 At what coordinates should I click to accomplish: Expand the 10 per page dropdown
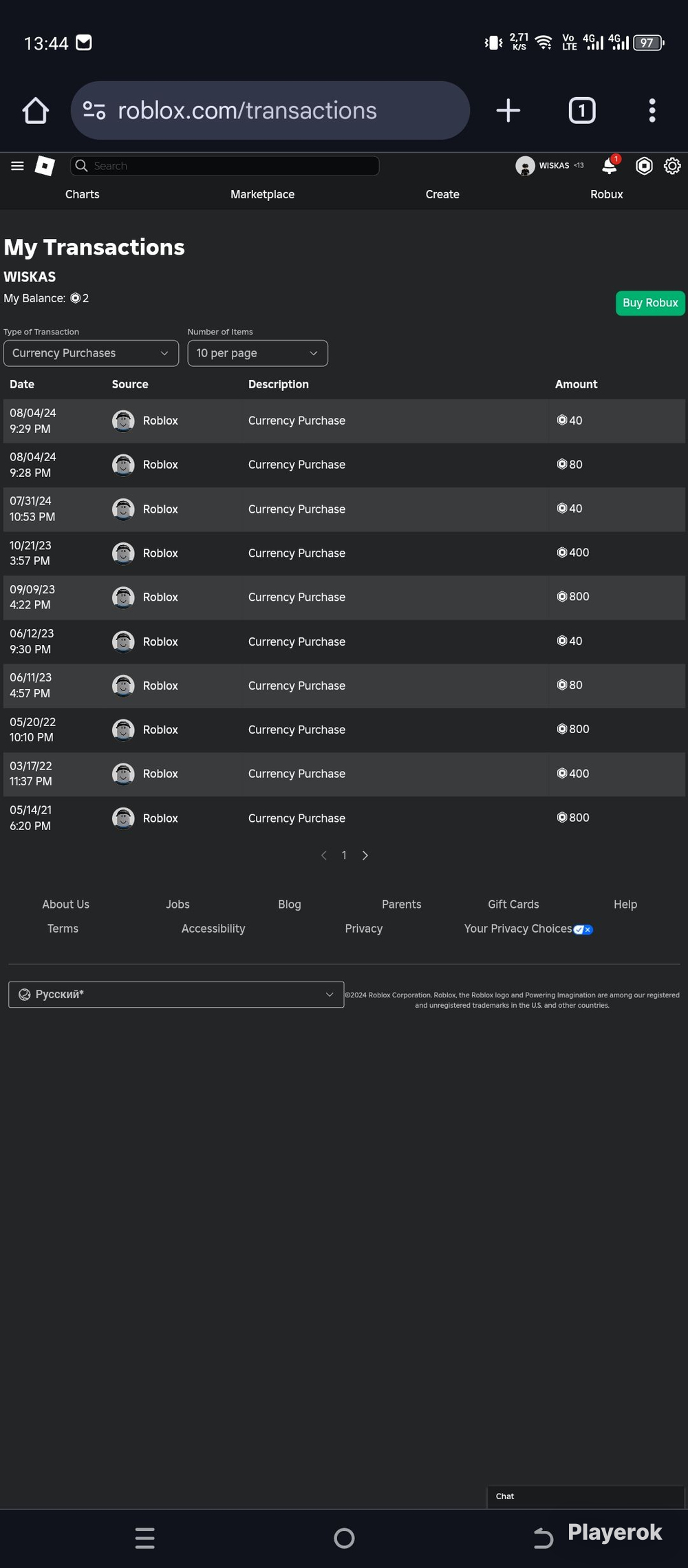click(x=257, y=353)
